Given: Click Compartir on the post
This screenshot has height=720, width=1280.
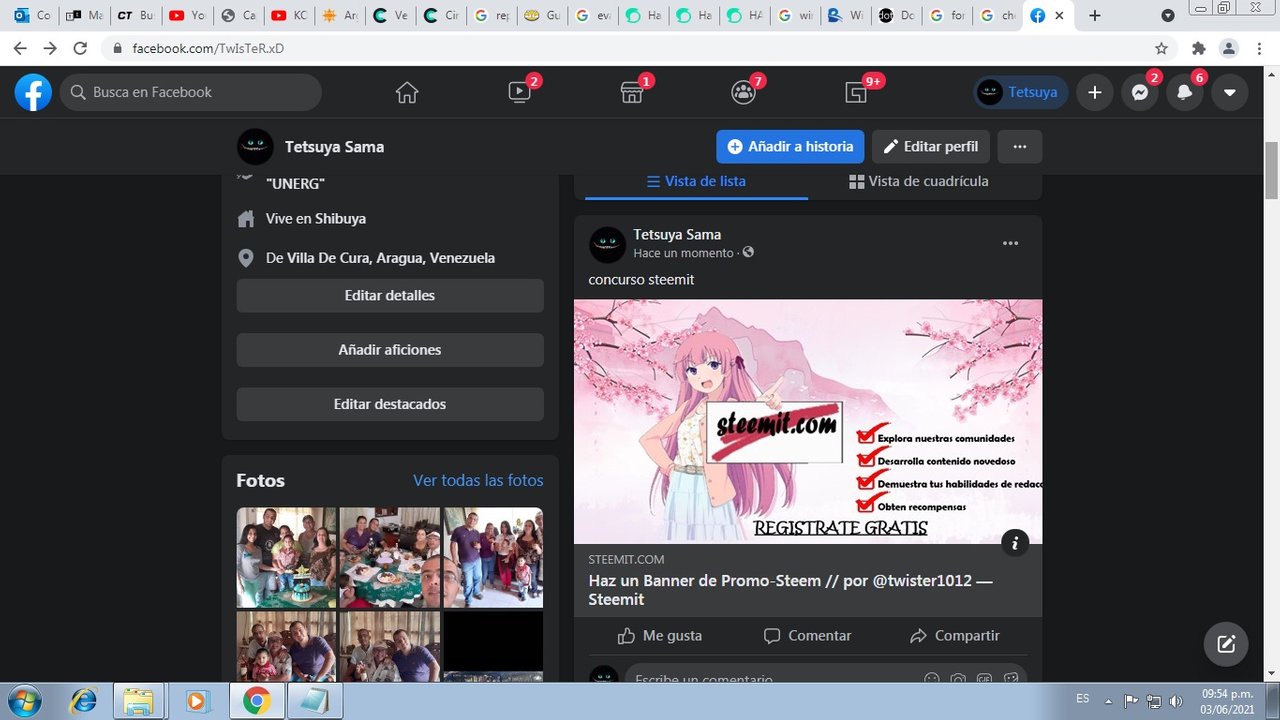Looking at the screenshot, I should (x=954, y=636).
